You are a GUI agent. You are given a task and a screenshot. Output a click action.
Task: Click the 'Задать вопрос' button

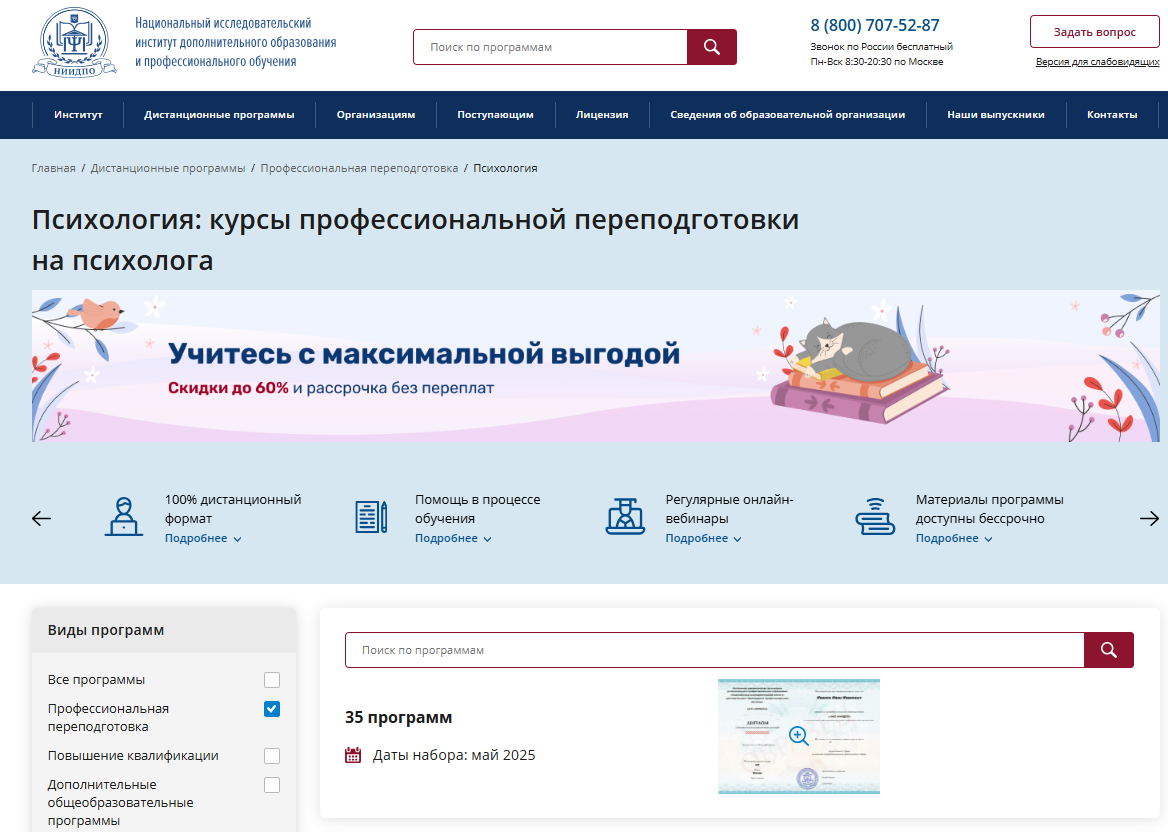tap(1094, 32)
